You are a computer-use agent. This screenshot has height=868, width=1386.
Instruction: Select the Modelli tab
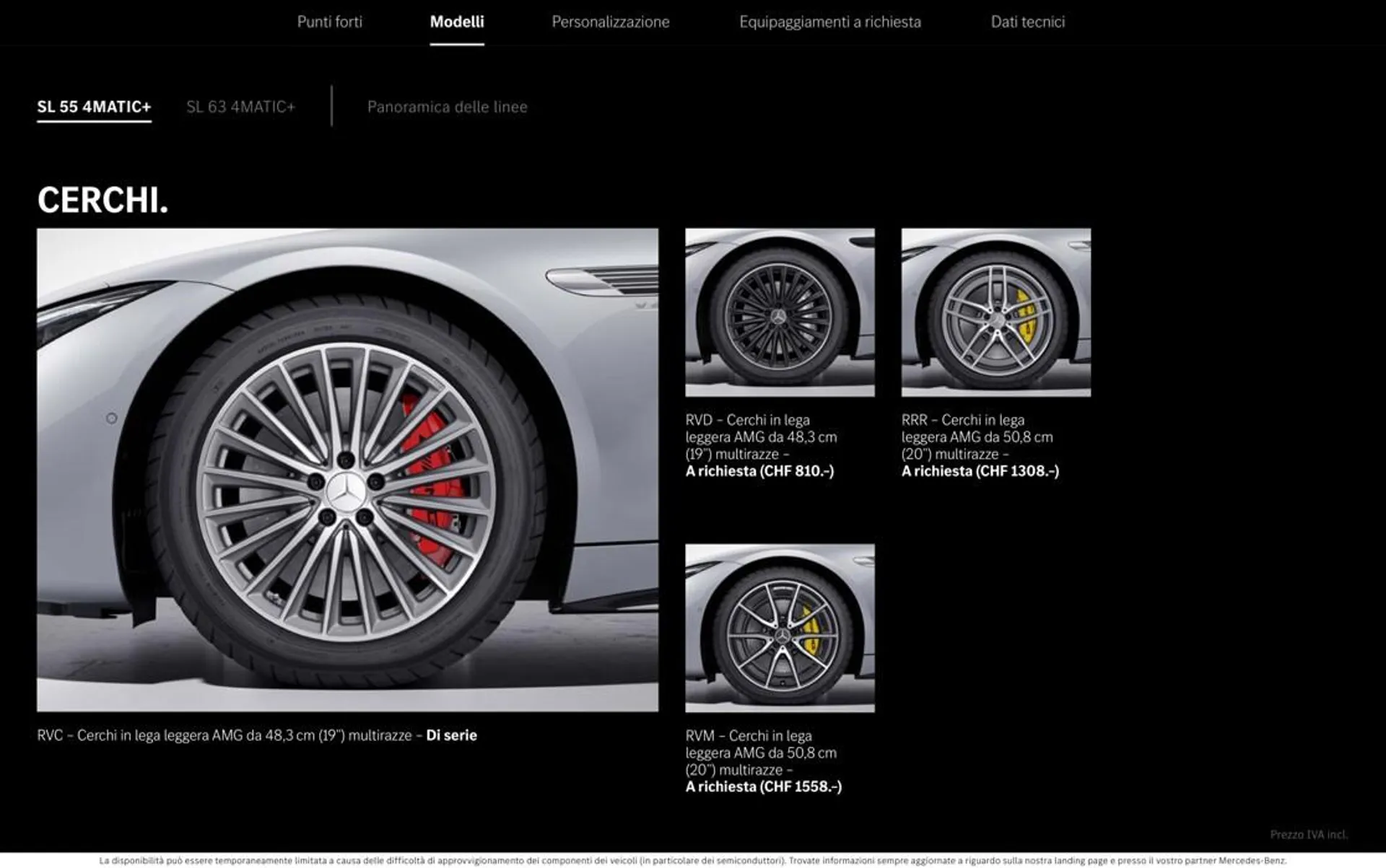point(457,22)
